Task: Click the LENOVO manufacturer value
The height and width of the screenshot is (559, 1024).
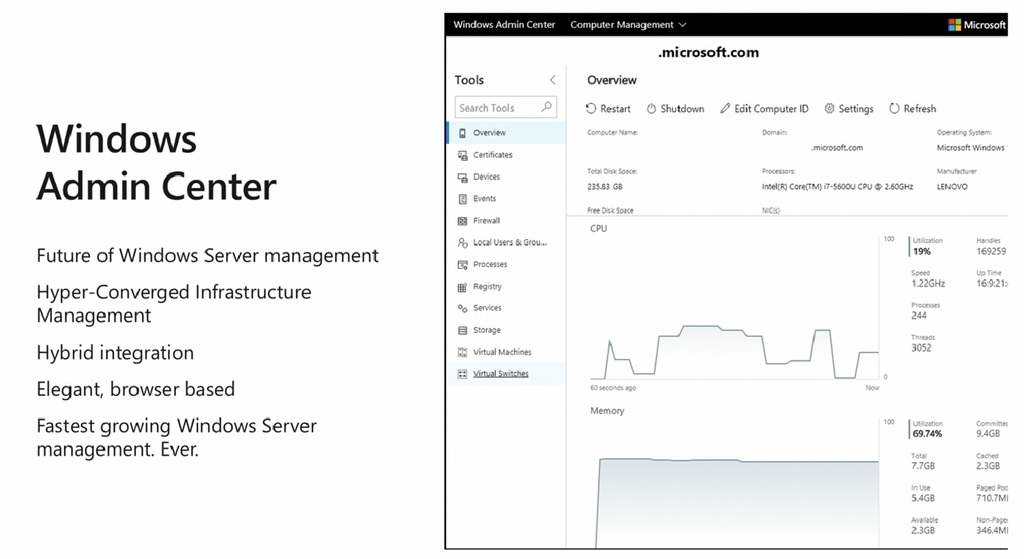Action: (952, 187)
